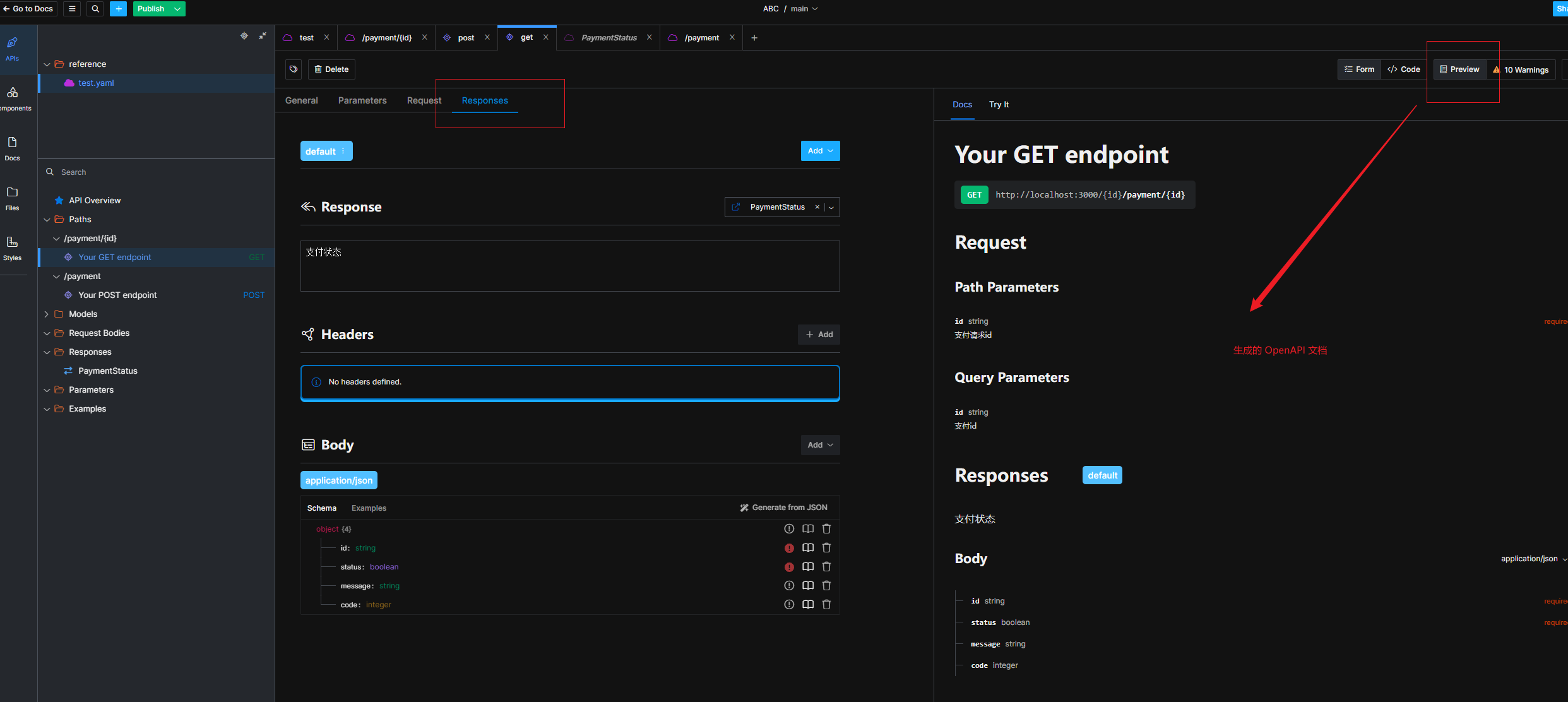Image resolution: width=1568 pixels, height=702 pixels.
Task: Switch to the Parameters tab
Action: [x=362, y=100]
